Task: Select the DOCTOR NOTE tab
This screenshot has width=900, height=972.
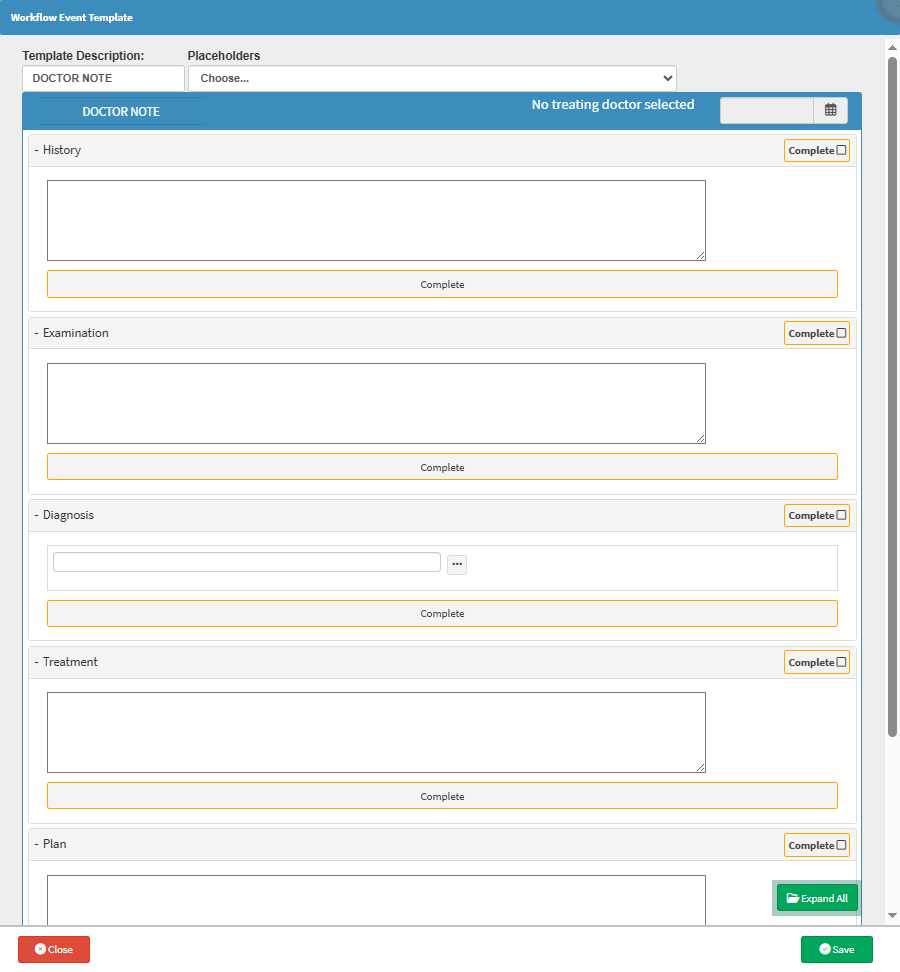Action: 121,112
